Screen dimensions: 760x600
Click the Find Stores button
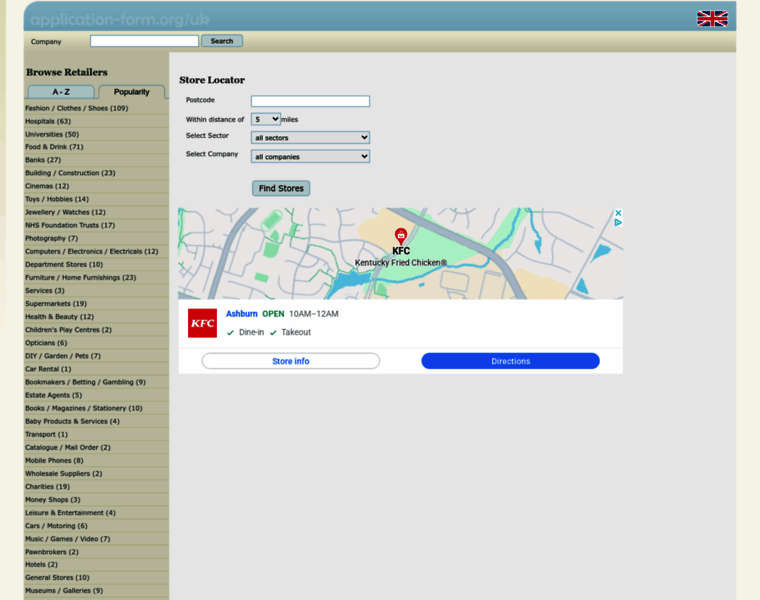(281, 188)
